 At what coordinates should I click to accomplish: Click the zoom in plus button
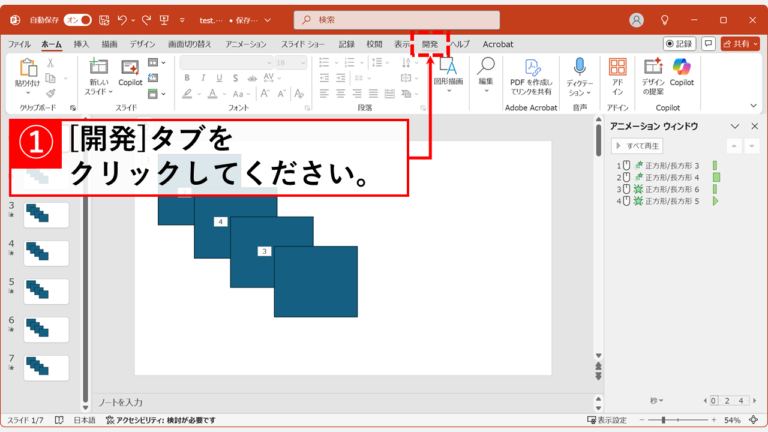[714, 420]
